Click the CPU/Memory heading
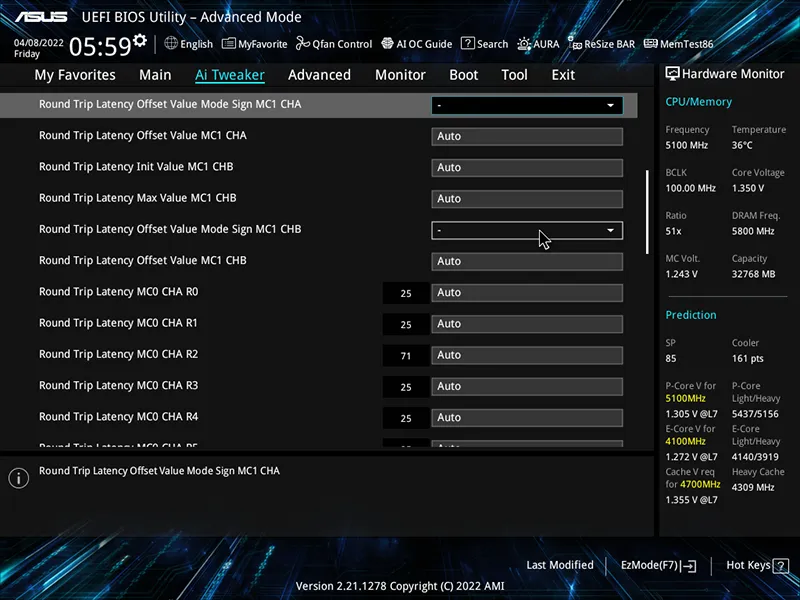 (x=698, y=102)
